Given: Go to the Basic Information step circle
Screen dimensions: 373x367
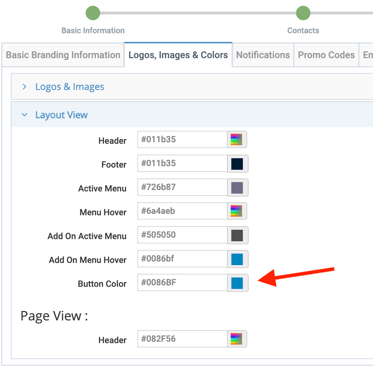Looking at the screenshot, I should coord(93,13).
